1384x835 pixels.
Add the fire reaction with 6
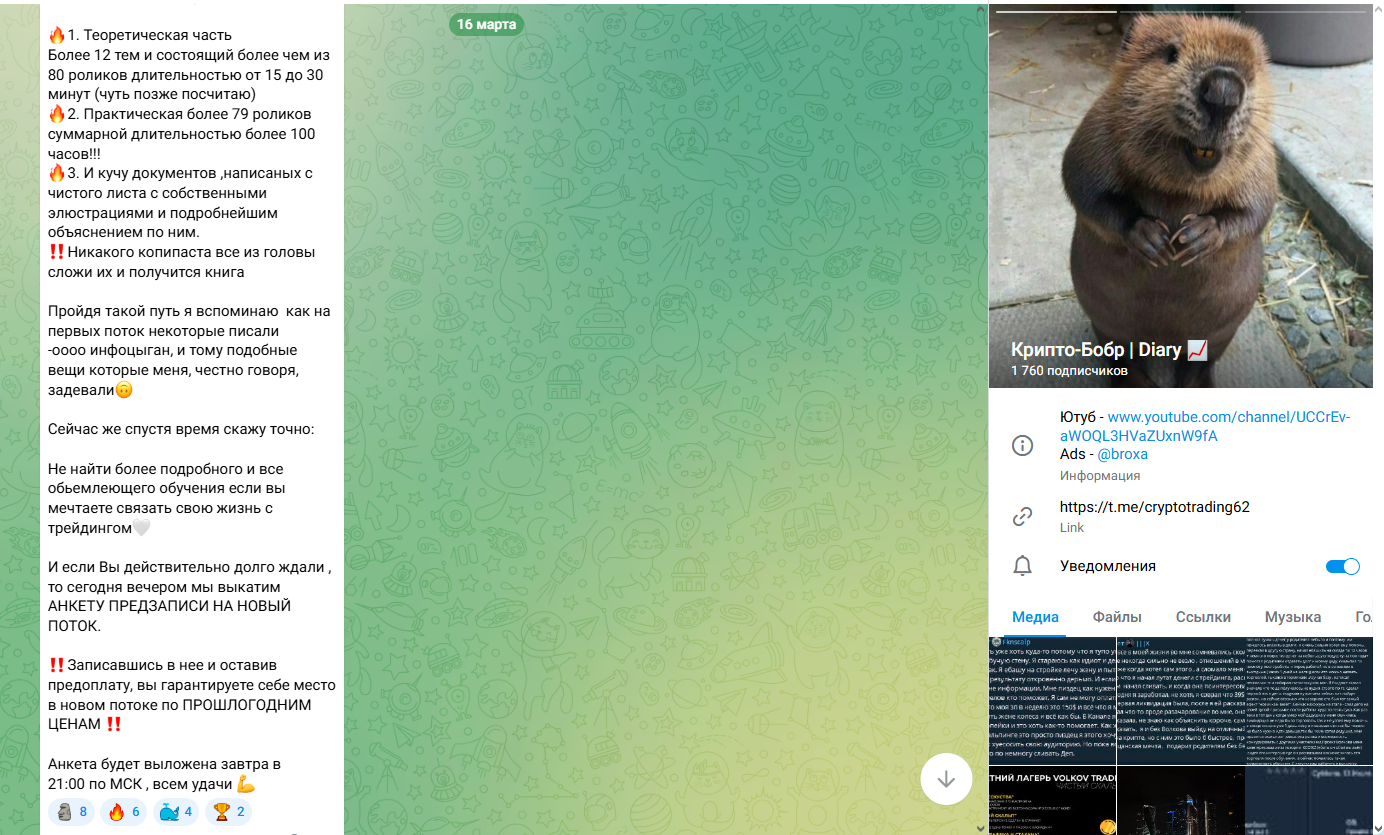124,812
